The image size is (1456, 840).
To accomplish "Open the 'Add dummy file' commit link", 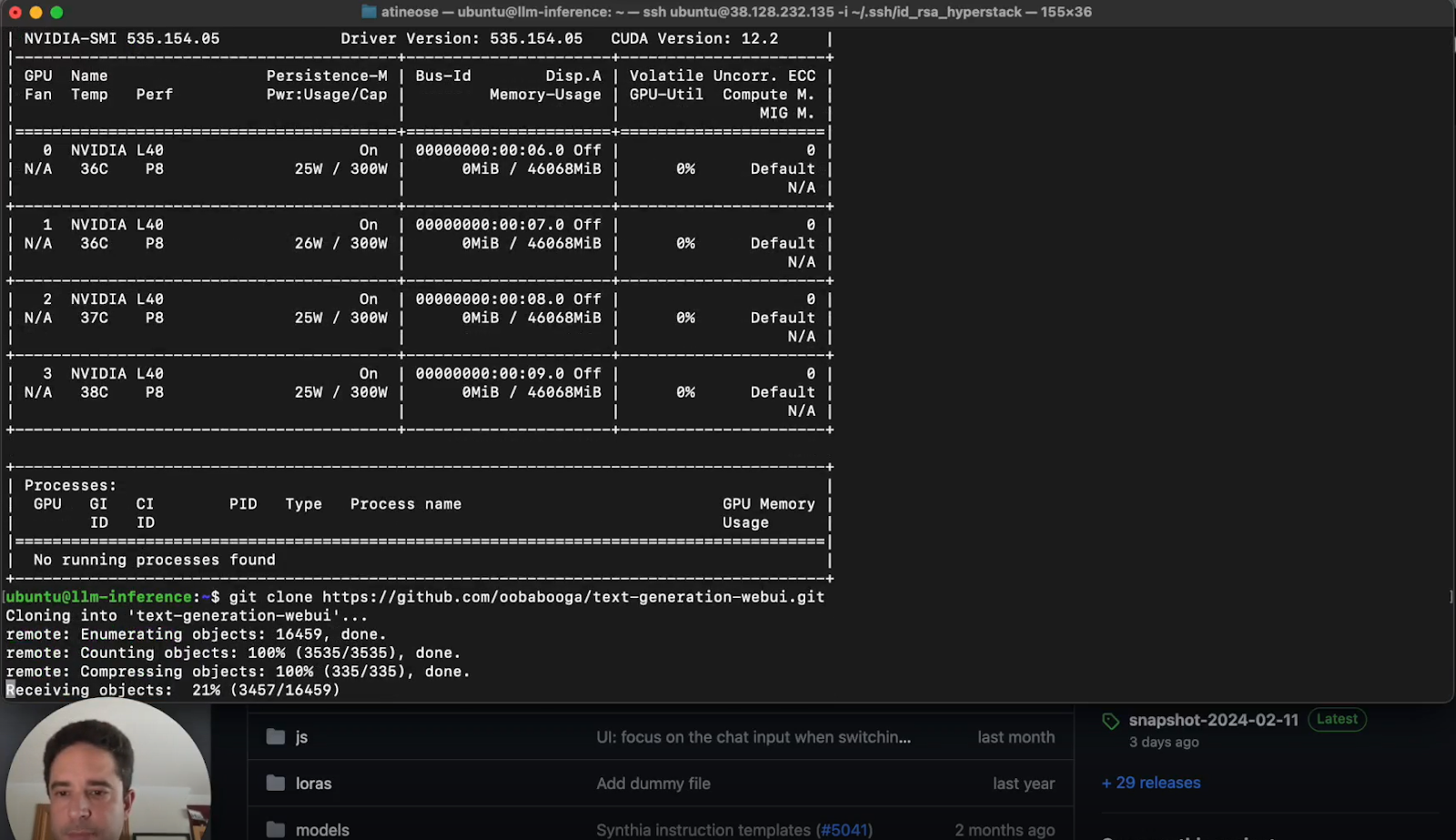I will (653, 784).
